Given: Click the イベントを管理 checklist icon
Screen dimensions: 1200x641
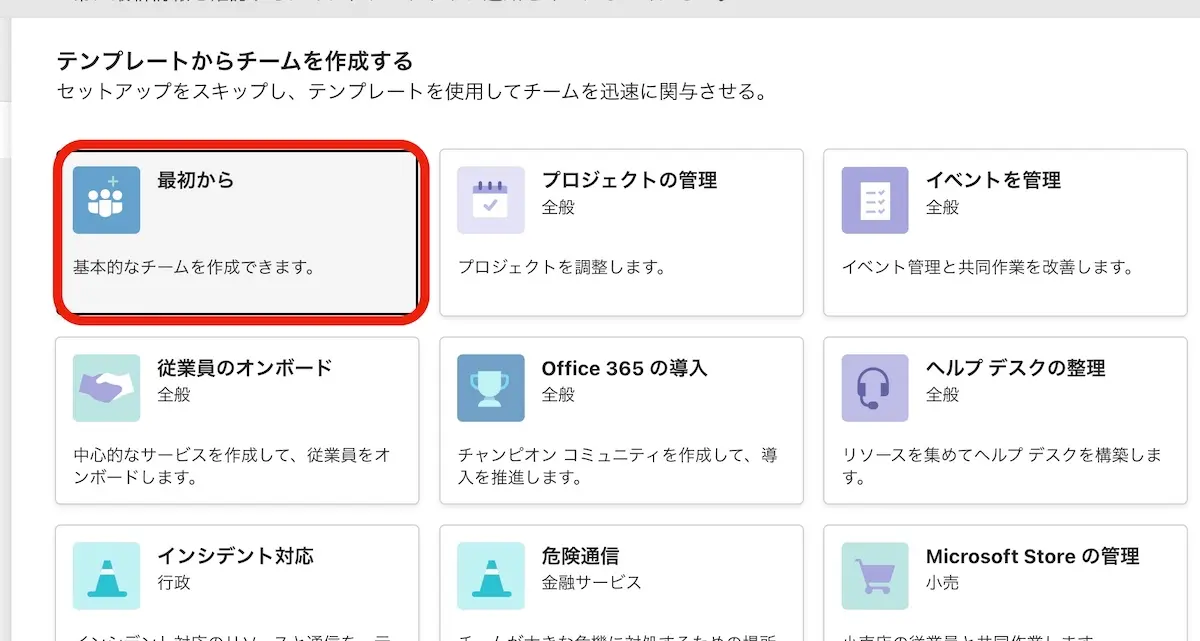Looking at the screenshot, I should (x=875, y=200).
